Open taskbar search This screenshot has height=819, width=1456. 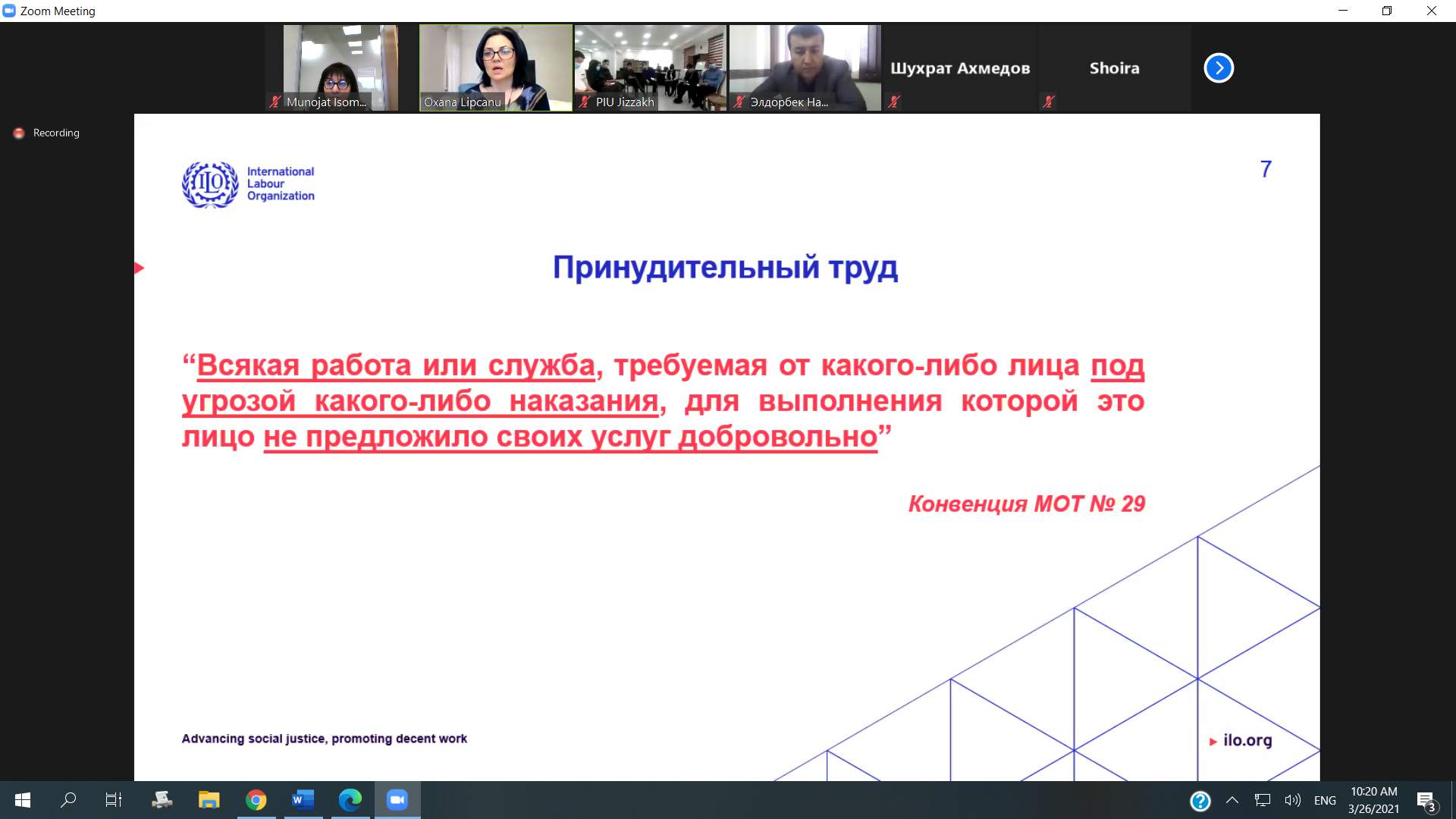[68, 800]
